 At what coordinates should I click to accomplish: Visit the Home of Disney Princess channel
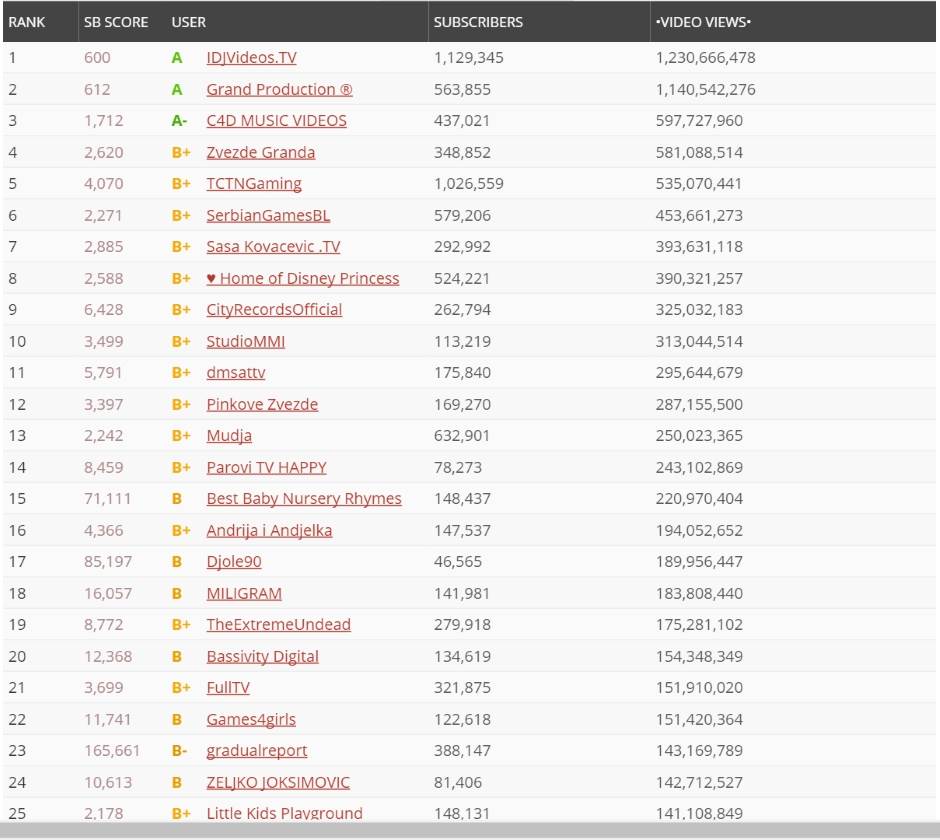pyautogui.click(x=302, y=278)
